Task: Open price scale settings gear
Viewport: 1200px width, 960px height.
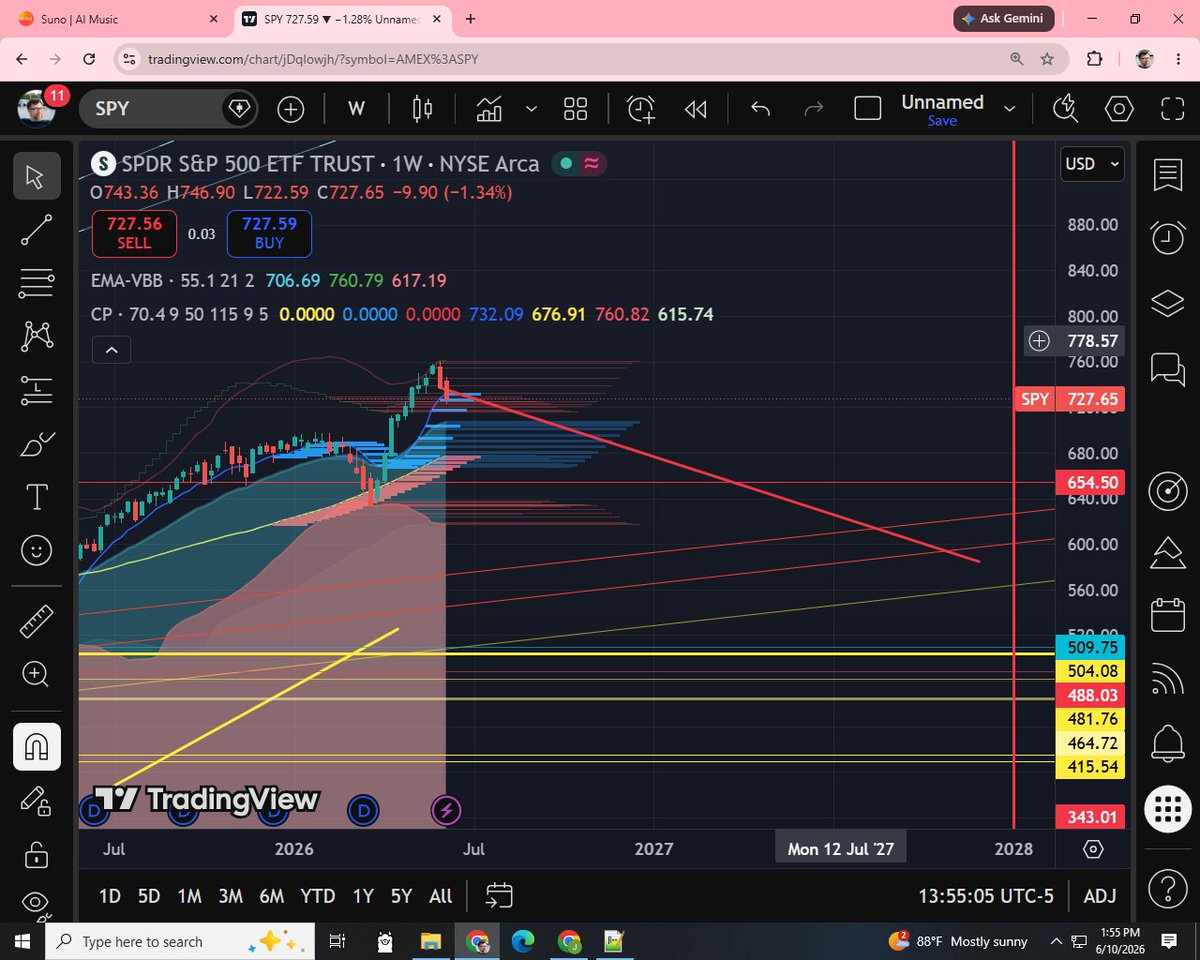Action: [1093, 849]
